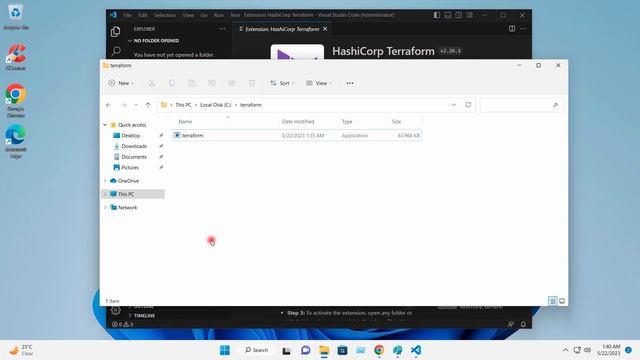Open the Explorer icon in VS Code activity bar
The height and width of the screenshot is (360, 640).
click(x=116, y=31)
